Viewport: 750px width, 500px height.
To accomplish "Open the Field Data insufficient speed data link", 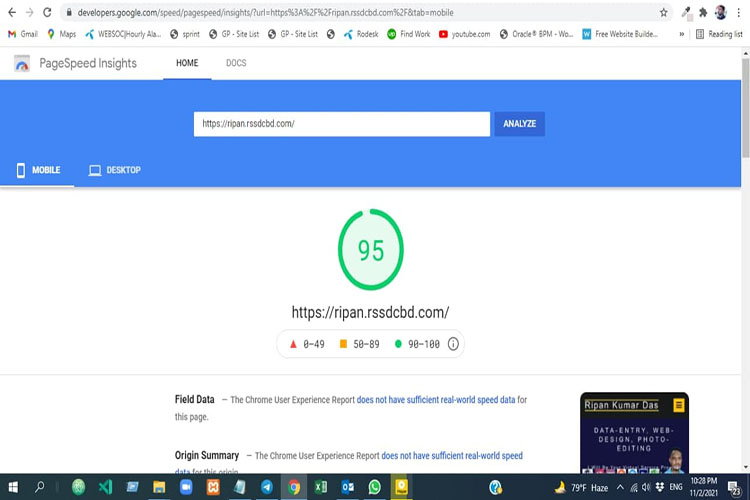I will point(436,400).
